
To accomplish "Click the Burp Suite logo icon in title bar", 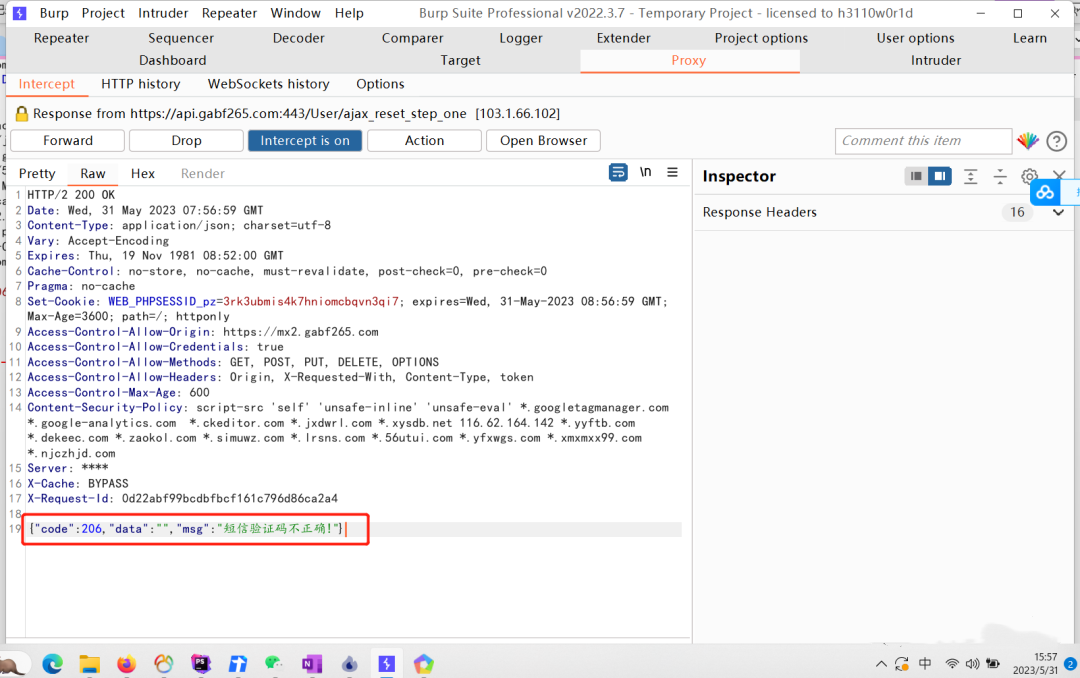I will 19,13.
